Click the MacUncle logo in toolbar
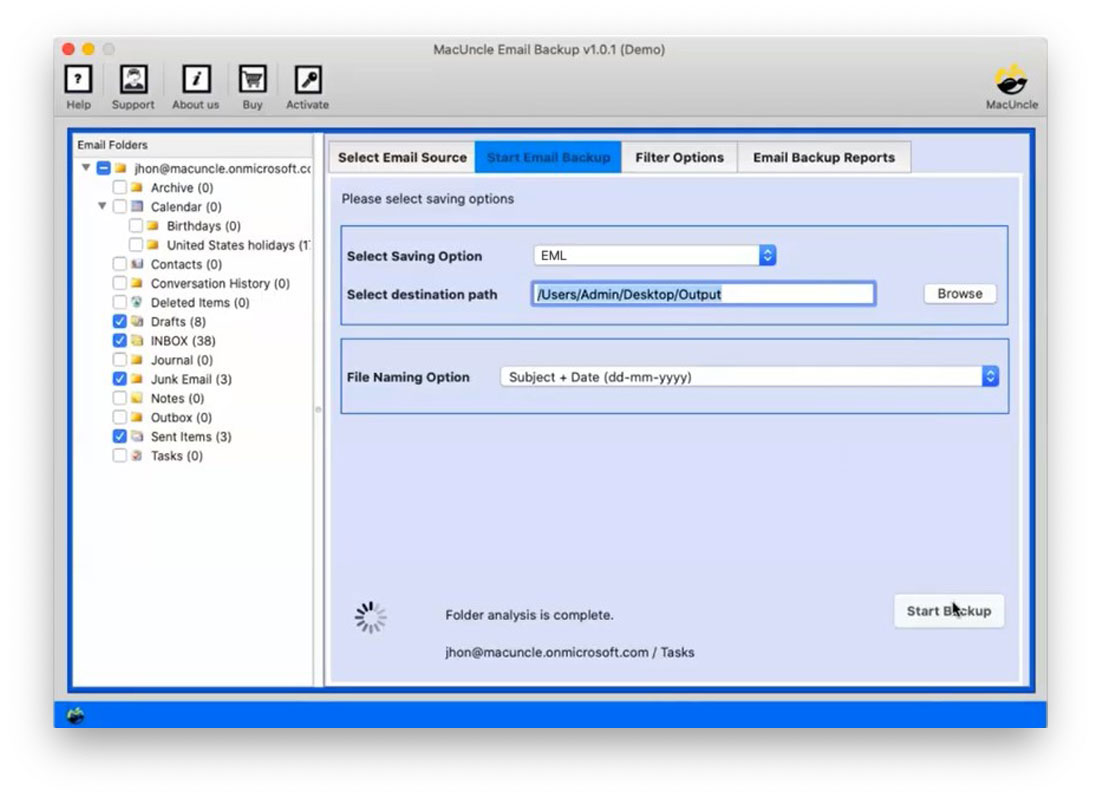This screenshot has width=1096, height=799. (1011, 80)
